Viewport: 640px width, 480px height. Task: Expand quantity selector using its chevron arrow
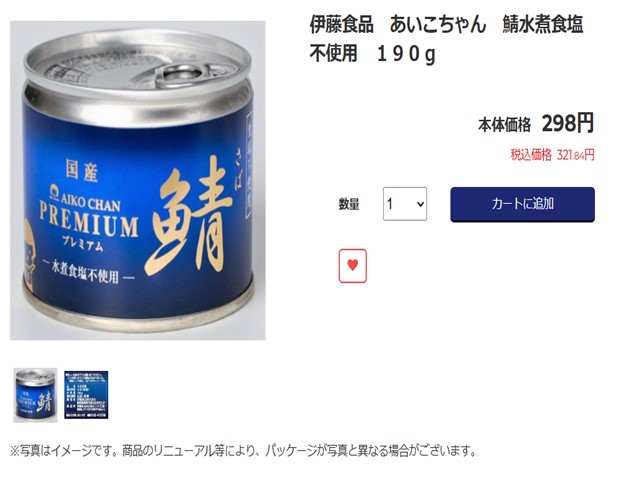pyautogui.click(x=420, y=204)
